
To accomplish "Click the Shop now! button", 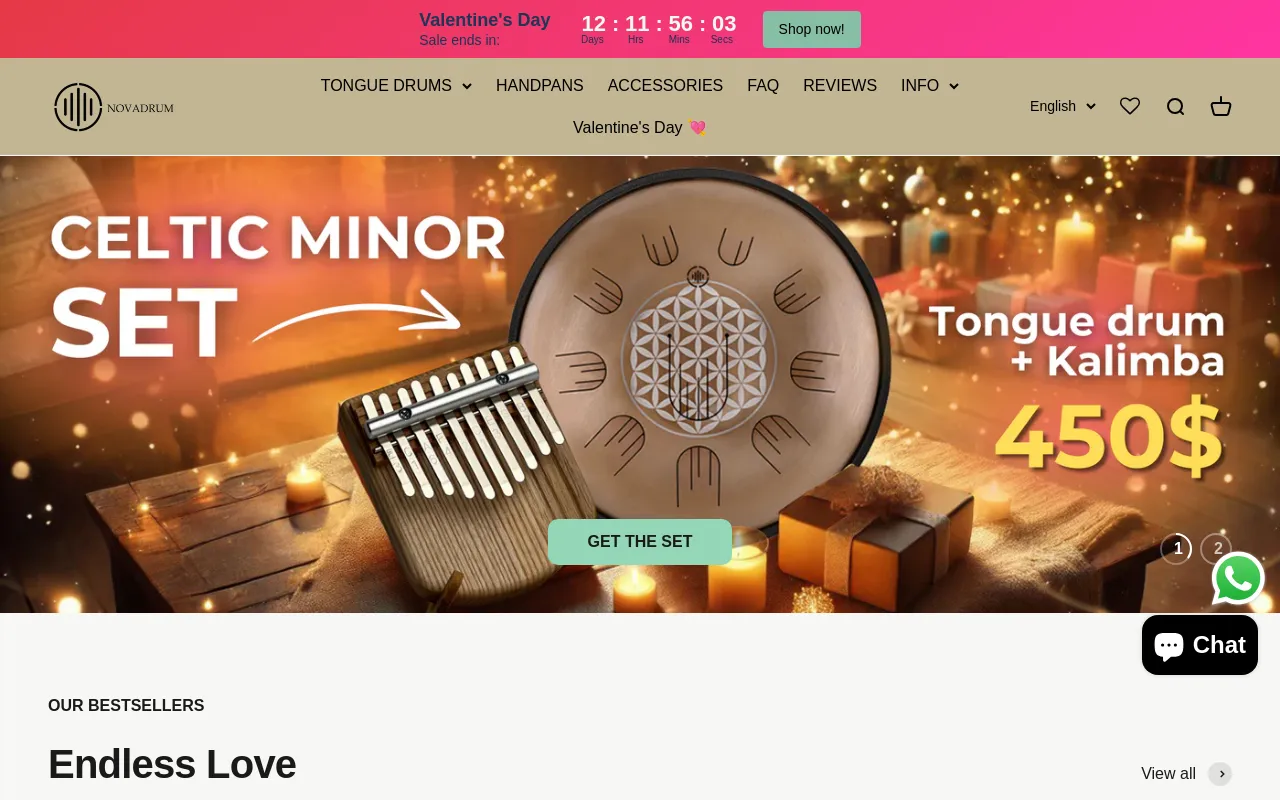I will (x=812, y=29).
